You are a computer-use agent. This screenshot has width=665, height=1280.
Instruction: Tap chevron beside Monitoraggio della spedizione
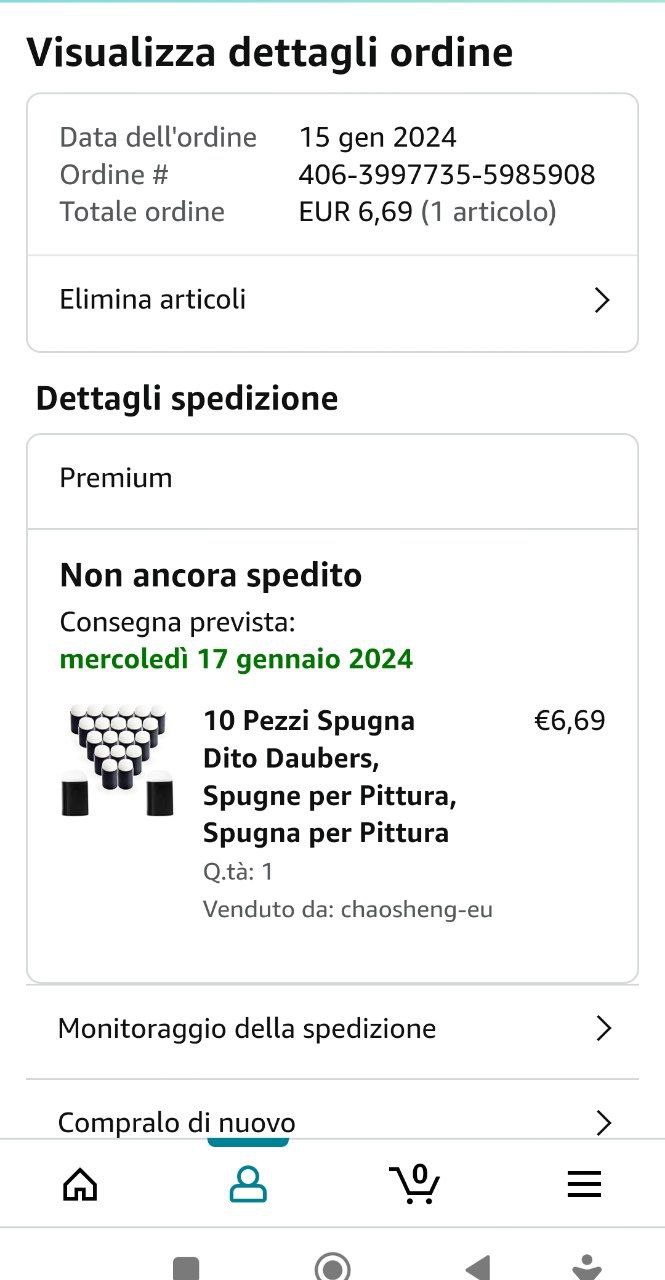[602, 1029]
